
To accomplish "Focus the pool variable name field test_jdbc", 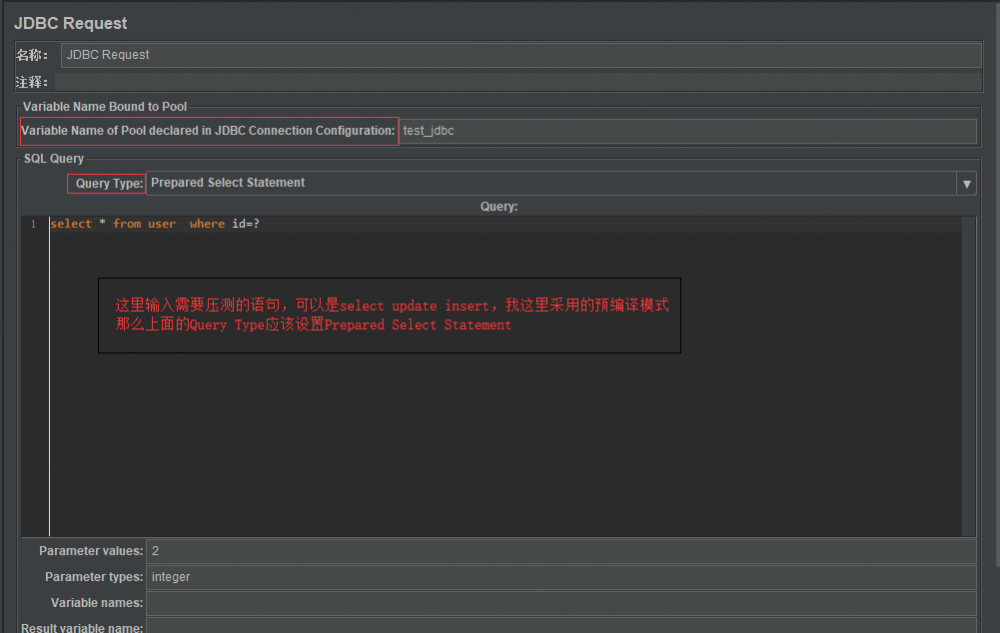I will point(688,131).
